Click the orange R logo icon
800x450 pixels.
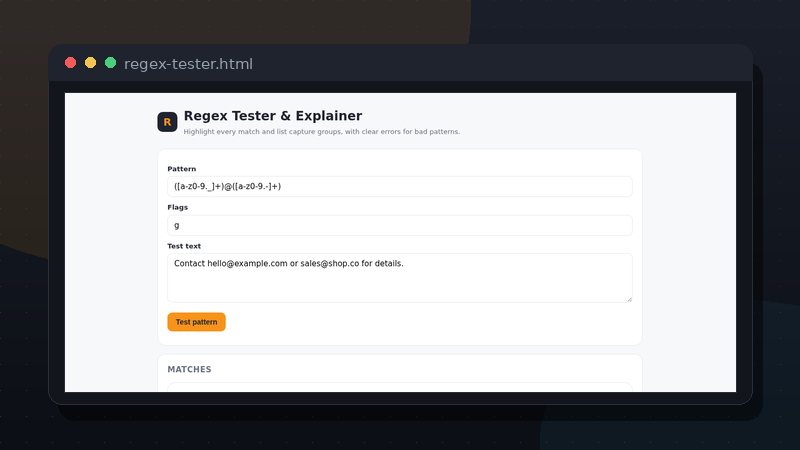coord(167,122)
